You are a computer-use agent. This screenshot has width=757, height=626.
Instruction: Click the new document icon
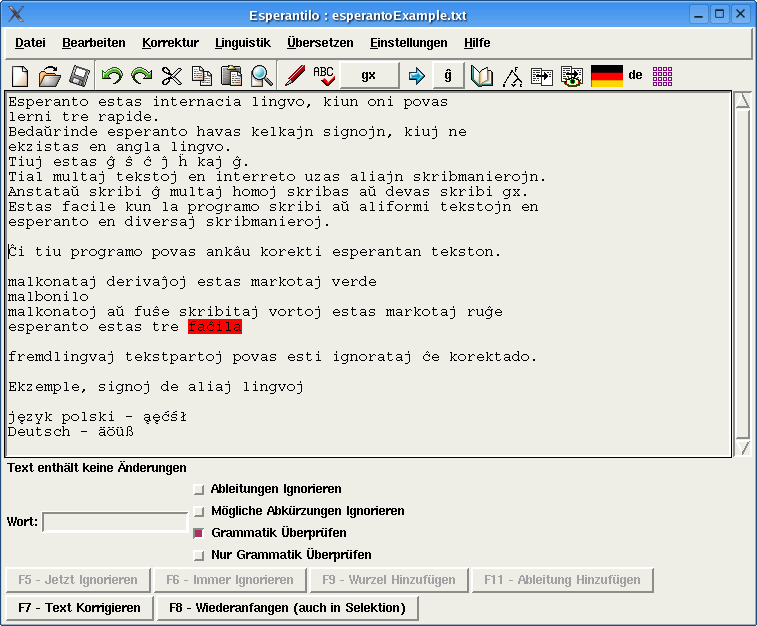click(x=20, y=76)
